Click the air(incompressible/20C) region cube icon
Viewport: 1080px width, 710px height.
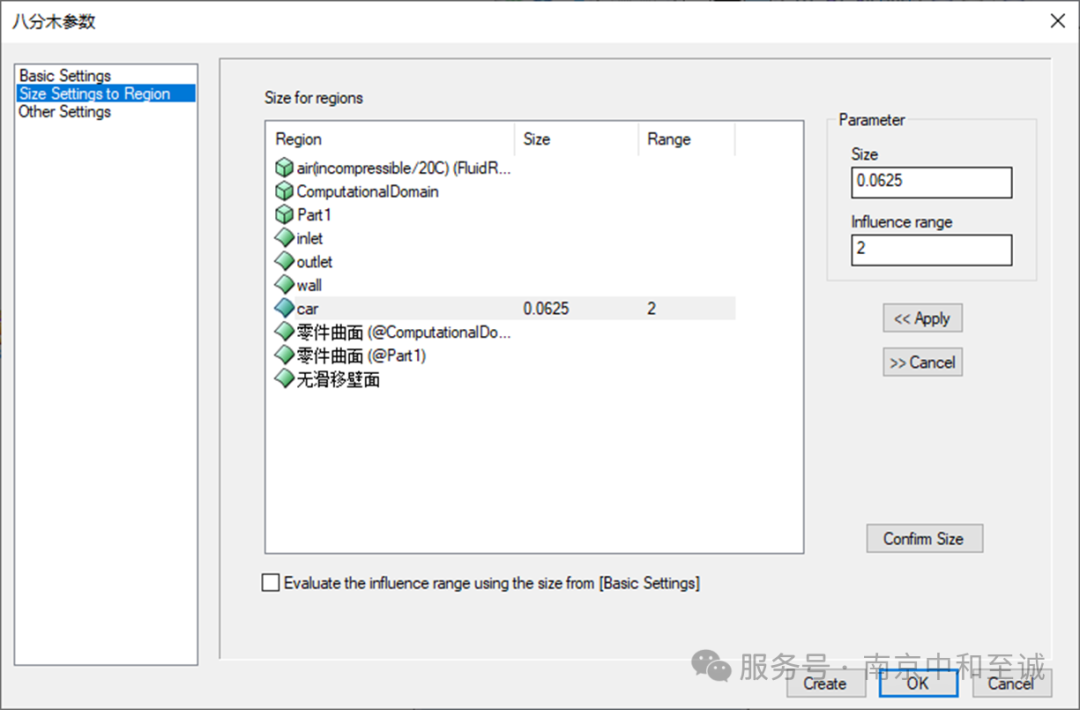[x=284, y=167]
